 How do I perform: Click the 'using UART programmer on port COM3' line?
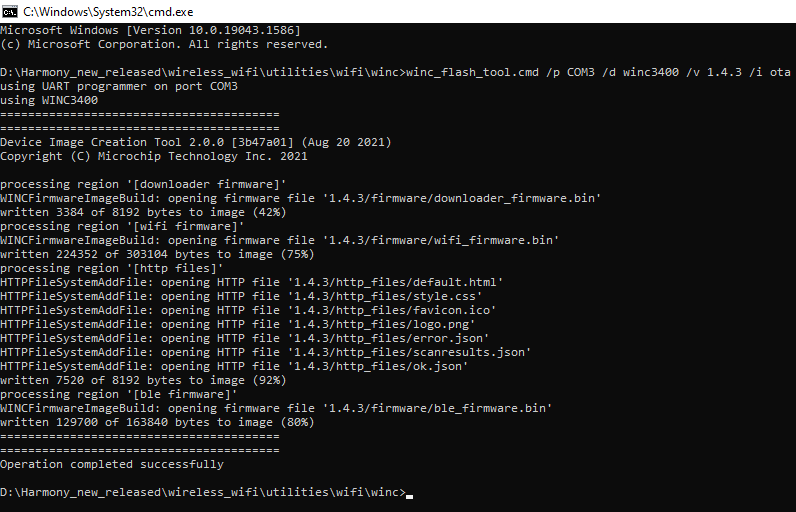point(119,86)
